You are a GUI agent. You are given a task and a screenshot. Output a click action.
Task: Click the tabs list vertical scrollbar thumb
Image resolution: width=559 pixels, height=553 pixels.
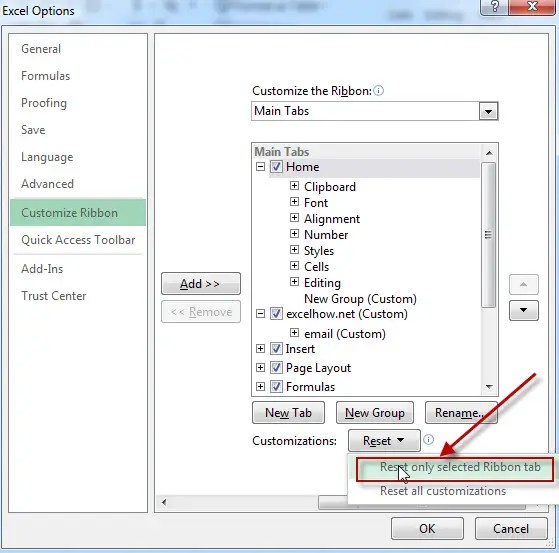click(x=488, y=235)
